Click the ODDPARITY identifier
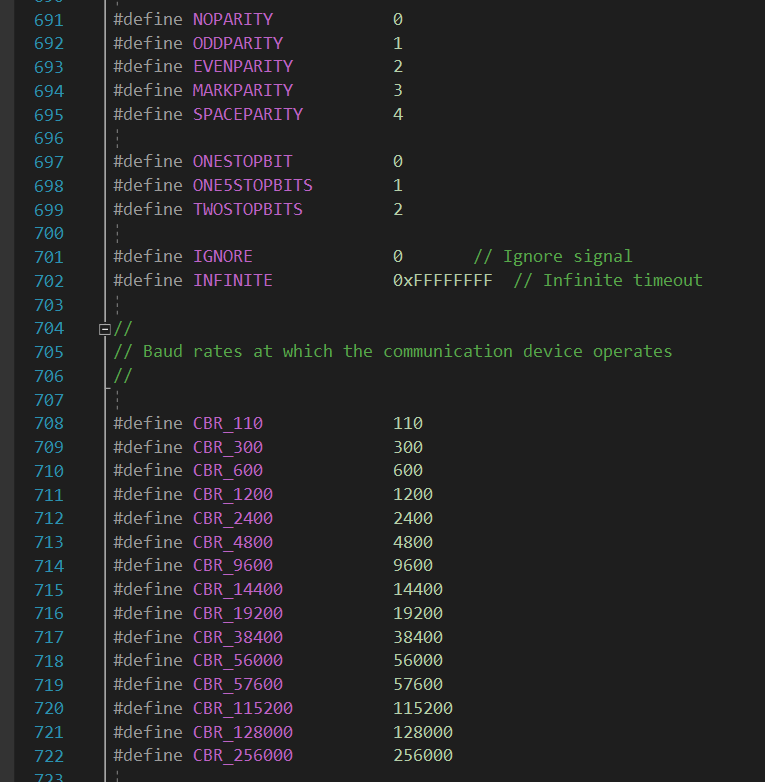Screen dimensions: 765x782 pyautogui.click(x=238, y=43)
